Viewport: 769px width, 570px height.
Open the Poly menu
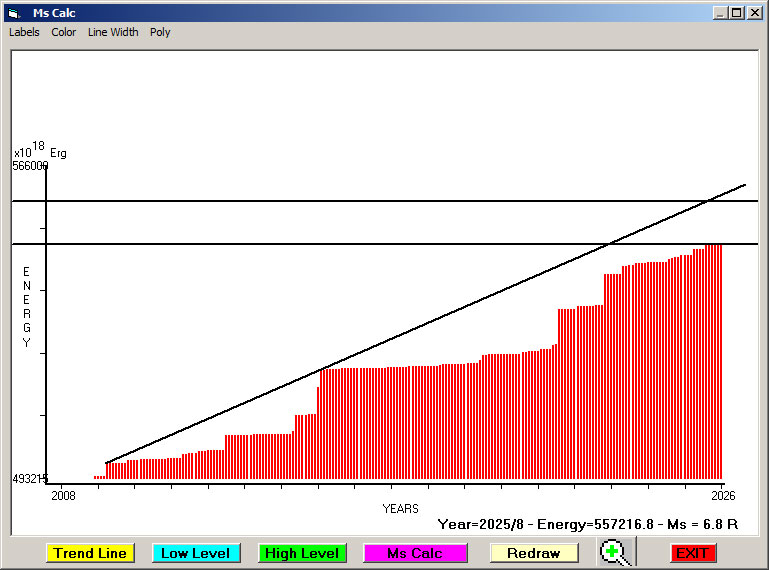(160, 32)
